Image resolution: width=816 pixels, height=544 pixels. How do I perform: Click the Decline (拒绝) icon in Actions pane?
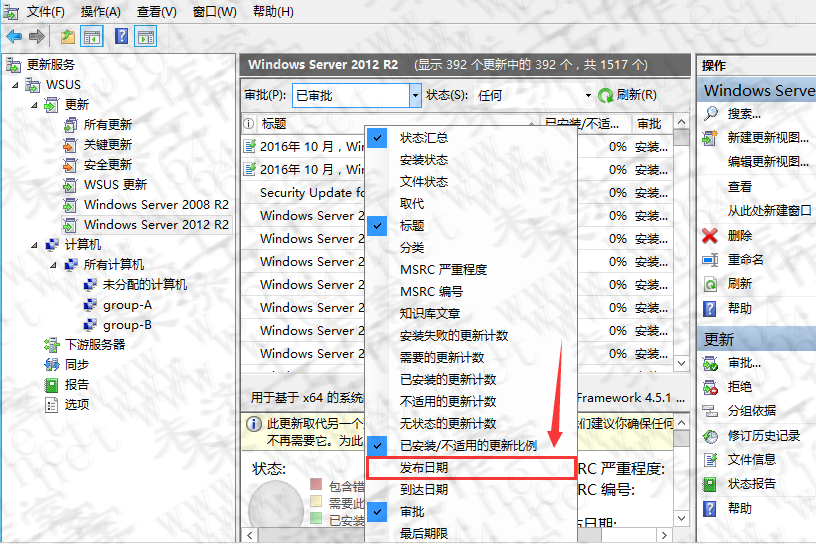(710, 387)
